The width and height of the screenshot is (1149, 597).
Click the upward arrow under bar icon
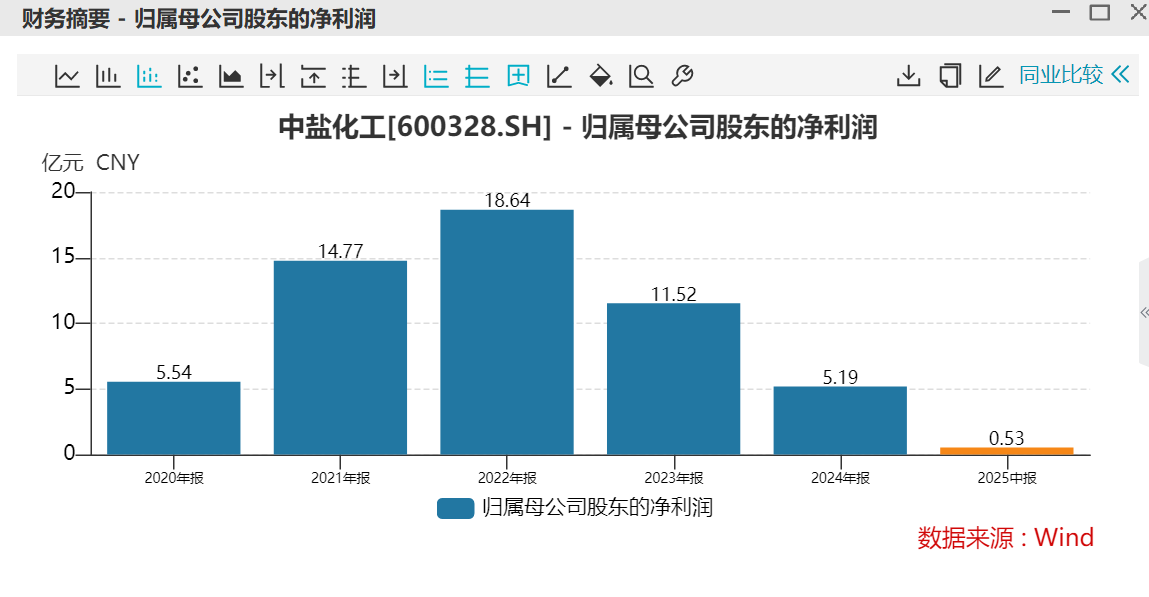[x=313, y=75]
